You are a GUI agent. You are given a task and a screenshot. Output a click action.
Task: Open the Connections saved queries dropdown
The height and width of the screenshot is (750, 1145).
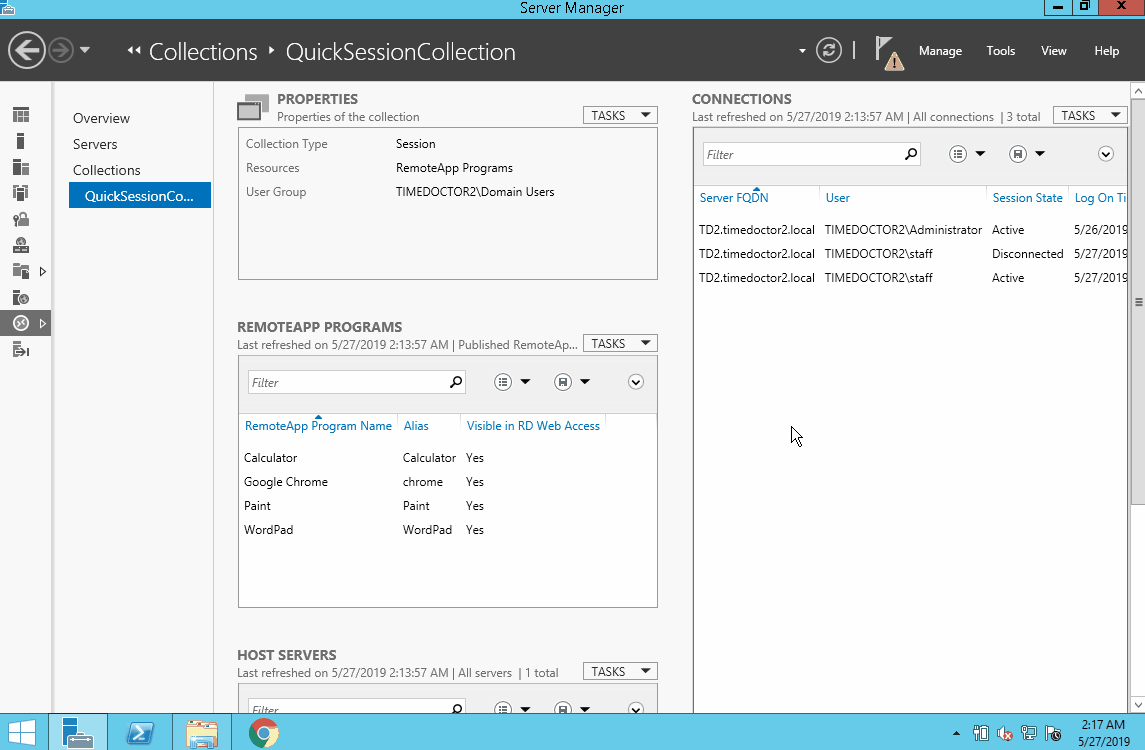[1026, 154]
